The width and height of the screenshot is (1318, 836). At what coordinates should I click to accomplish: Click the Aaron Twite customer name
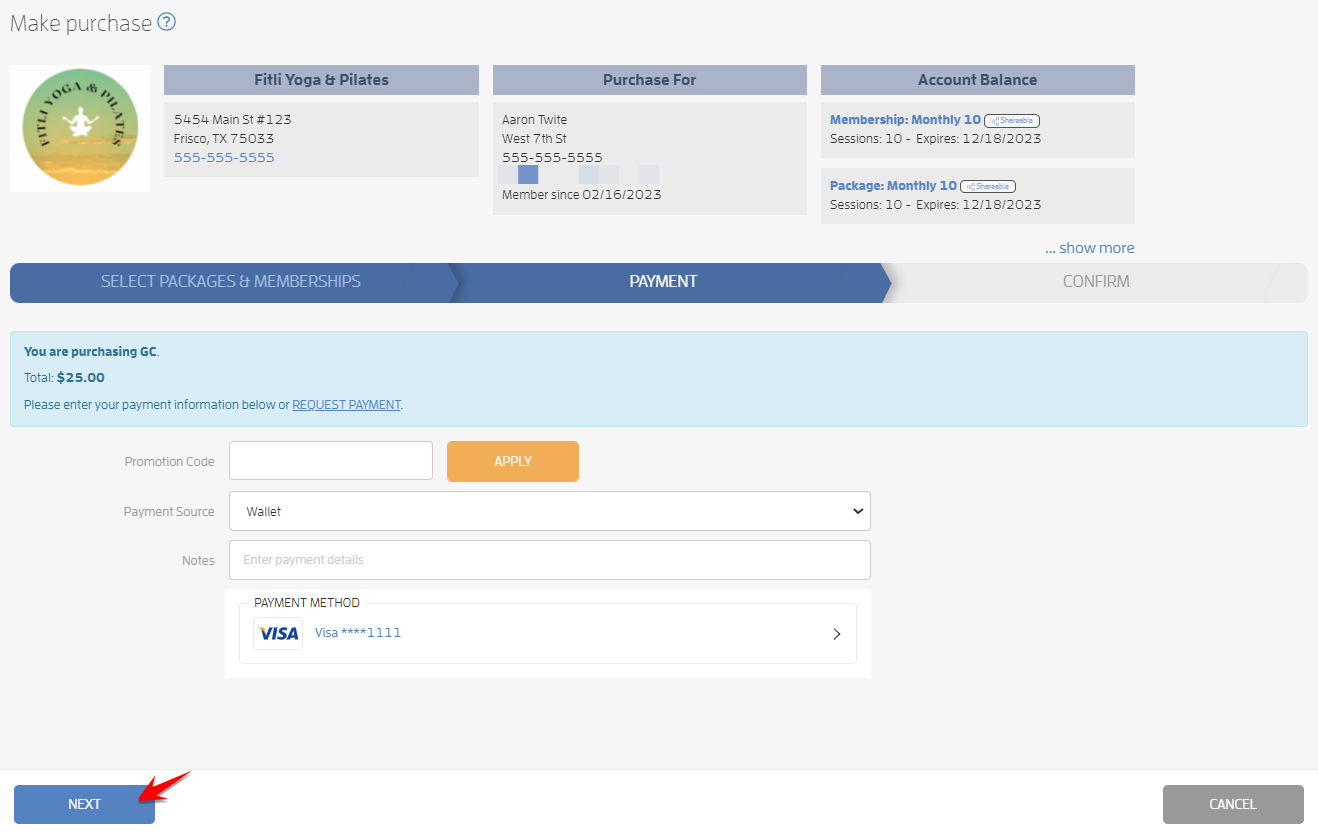[534, 120]
